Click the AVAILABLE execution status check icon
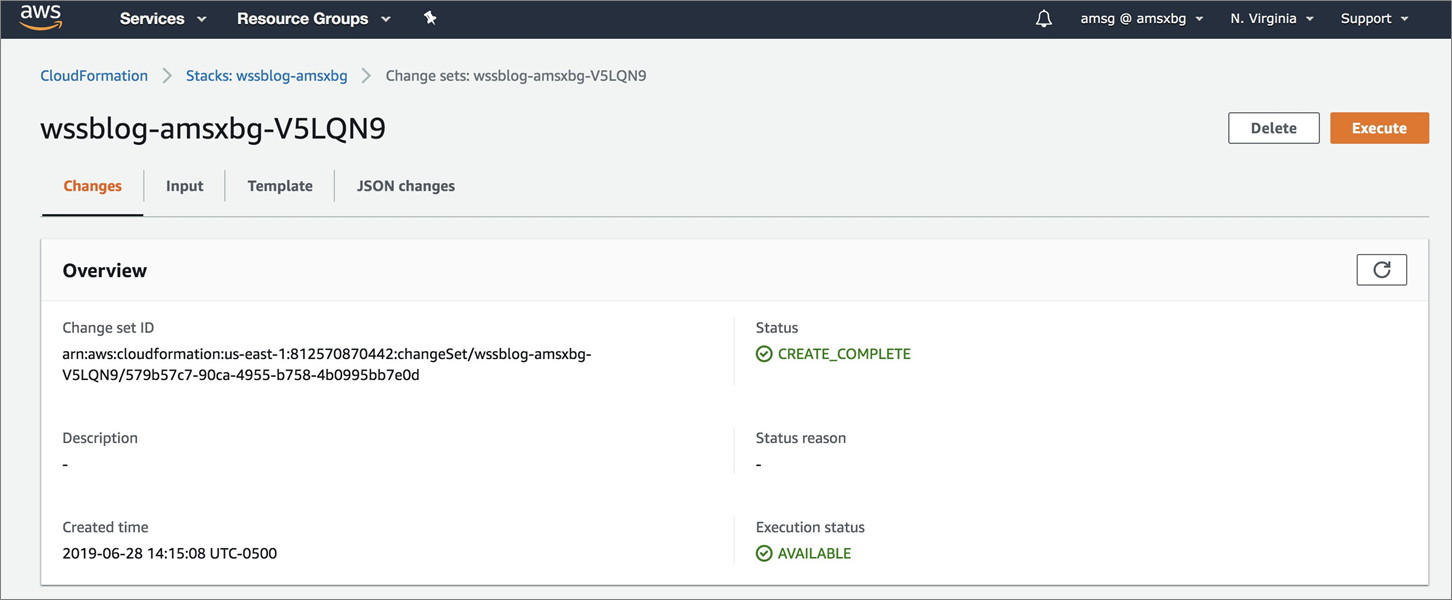 [764, 553]
